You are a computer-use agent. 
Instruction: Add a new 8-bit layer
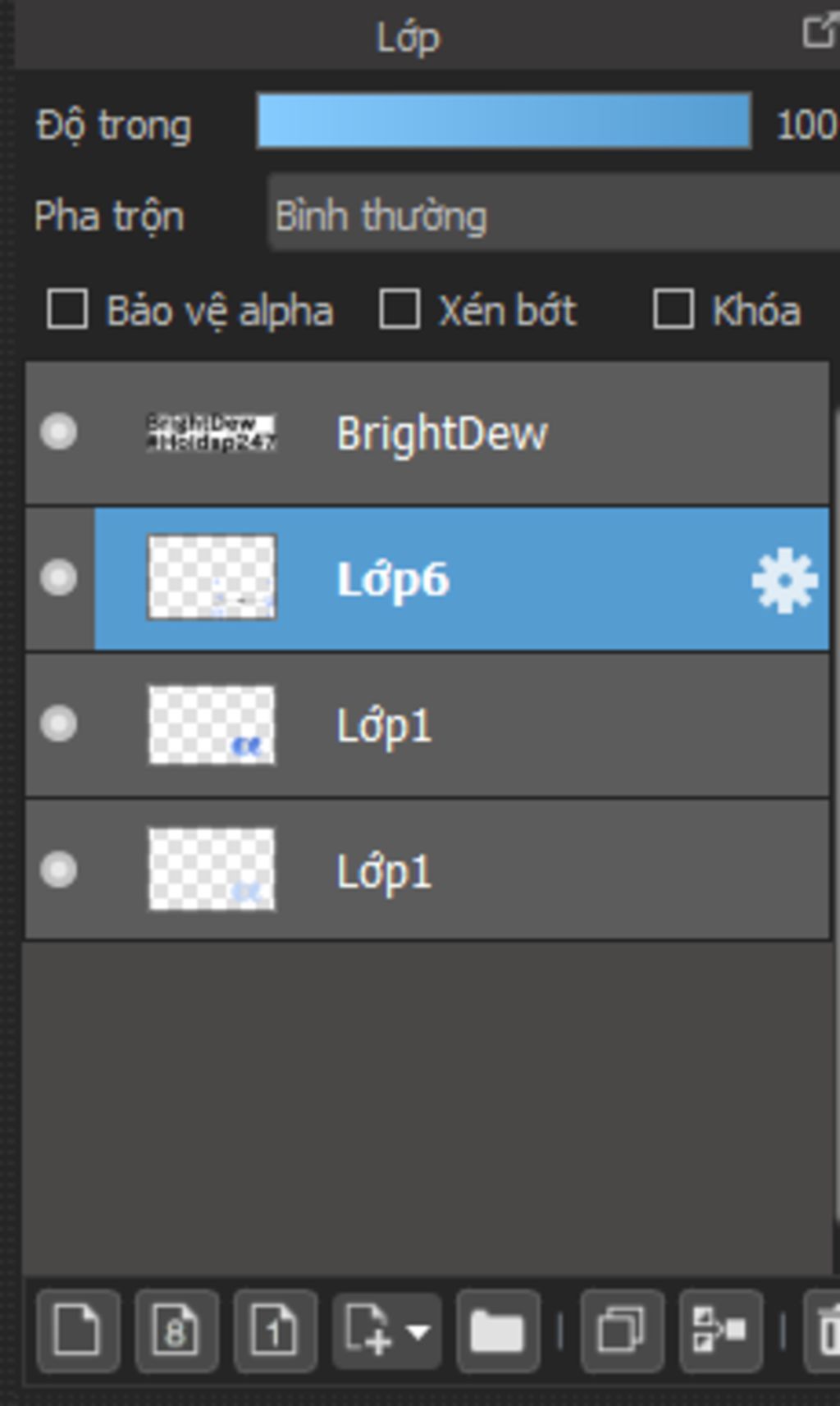coord(176,1331)
